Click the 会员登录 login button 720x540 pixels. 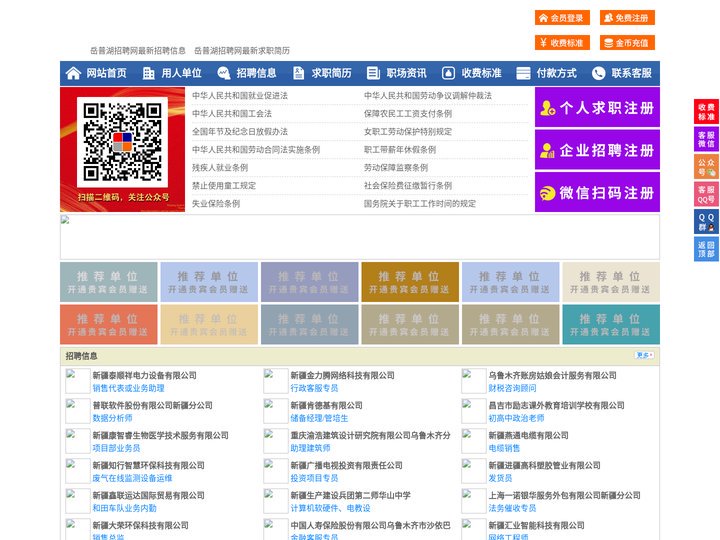pyautogui.click(x=562, y=18)
